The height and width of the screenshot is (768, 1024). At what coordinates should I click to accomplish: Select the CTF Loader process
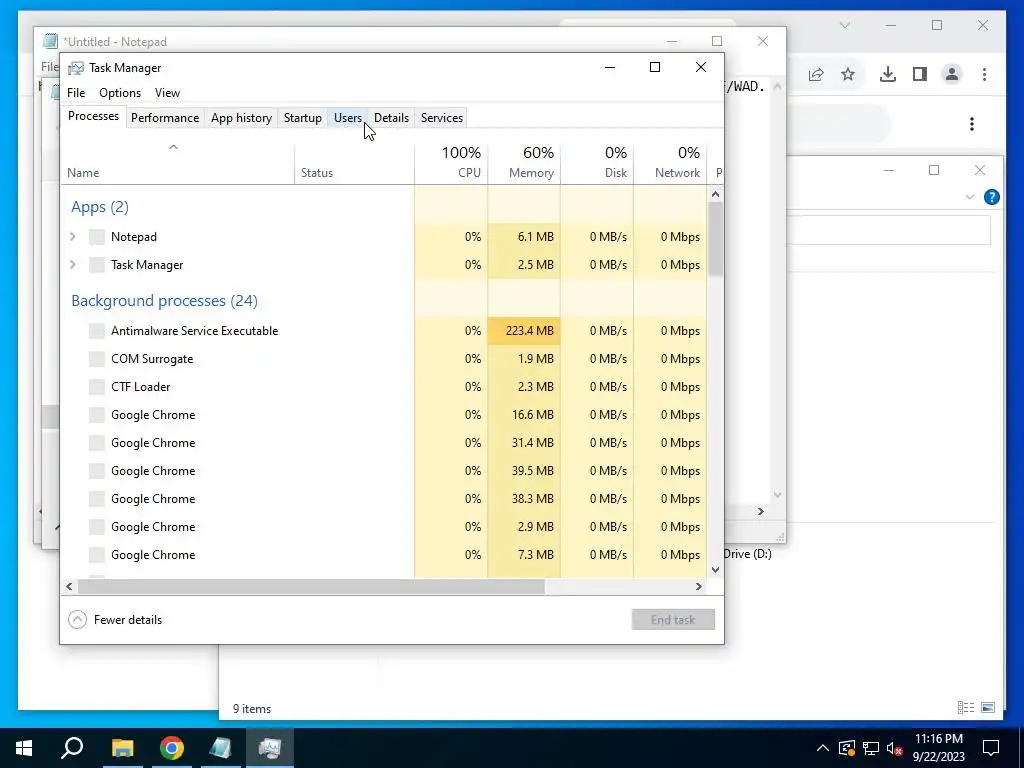[x=384, y=387]
